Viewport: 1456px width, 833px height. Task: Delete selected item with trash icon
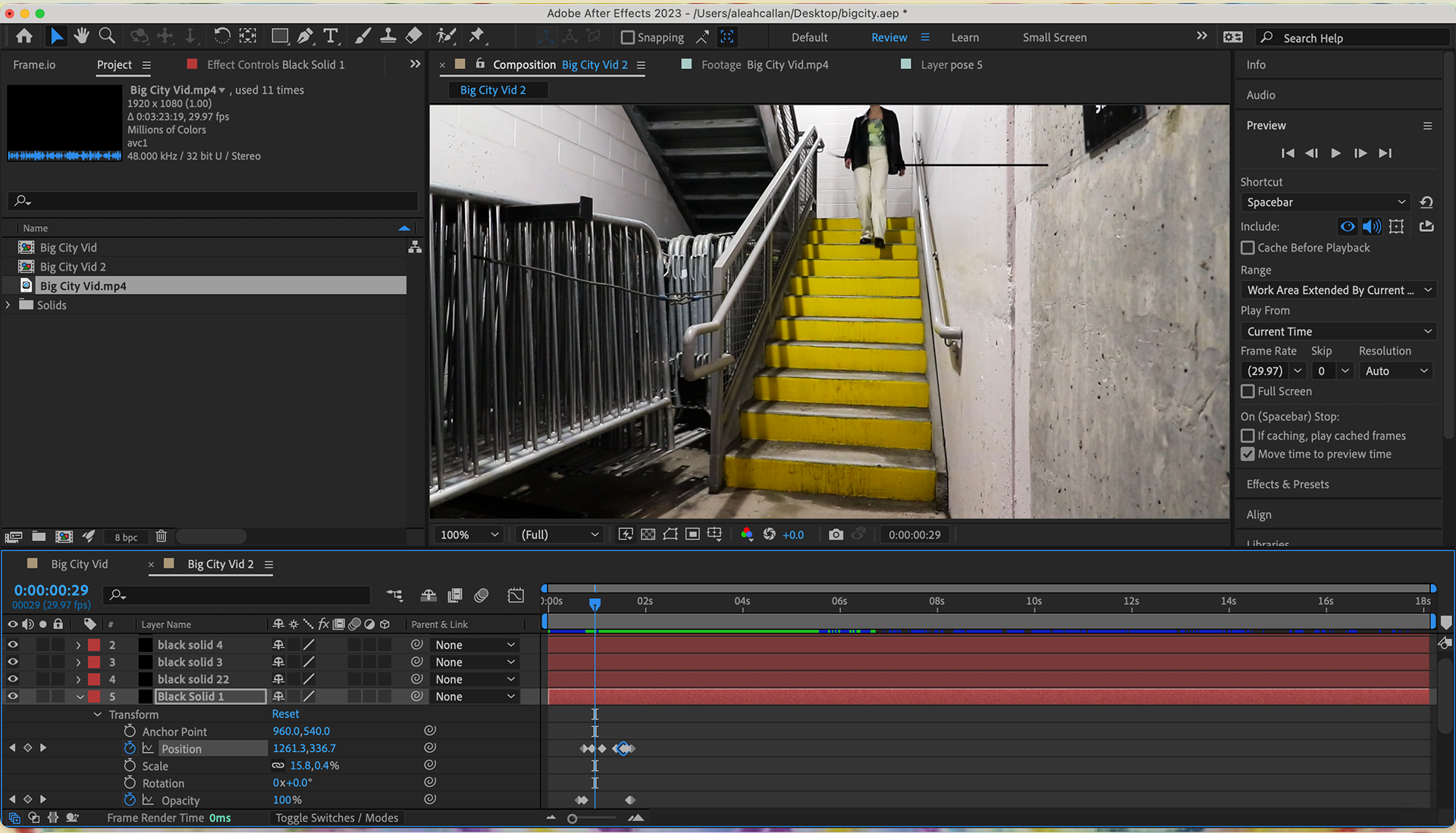[x=161, y=537]
